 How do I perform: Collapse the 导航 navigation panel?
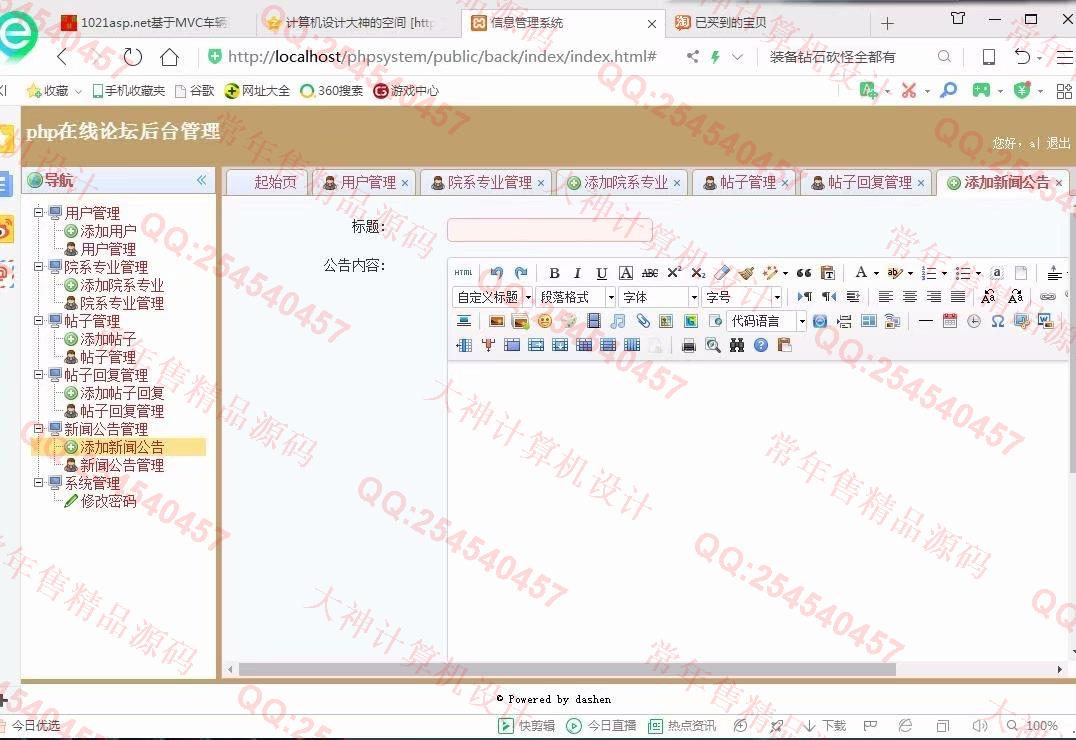point(202,180)
